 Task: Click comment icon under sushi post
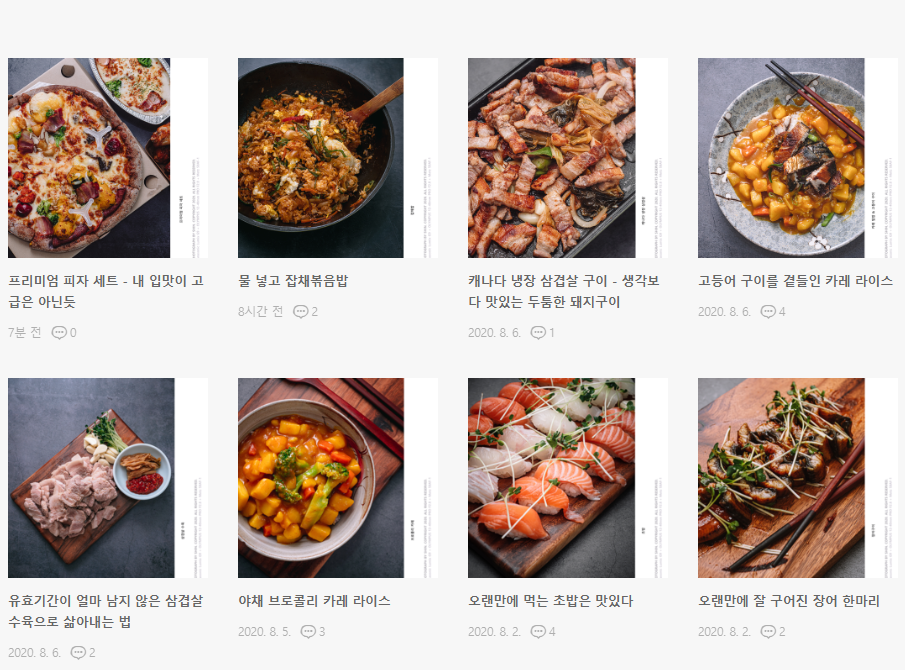coord(538,632)
